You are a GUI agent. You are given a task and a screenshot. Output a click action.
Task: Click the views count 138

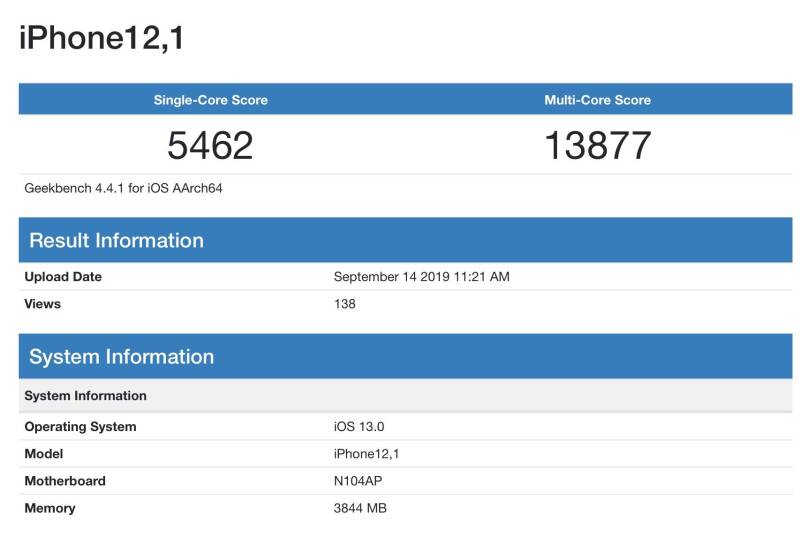pos(344,303)
